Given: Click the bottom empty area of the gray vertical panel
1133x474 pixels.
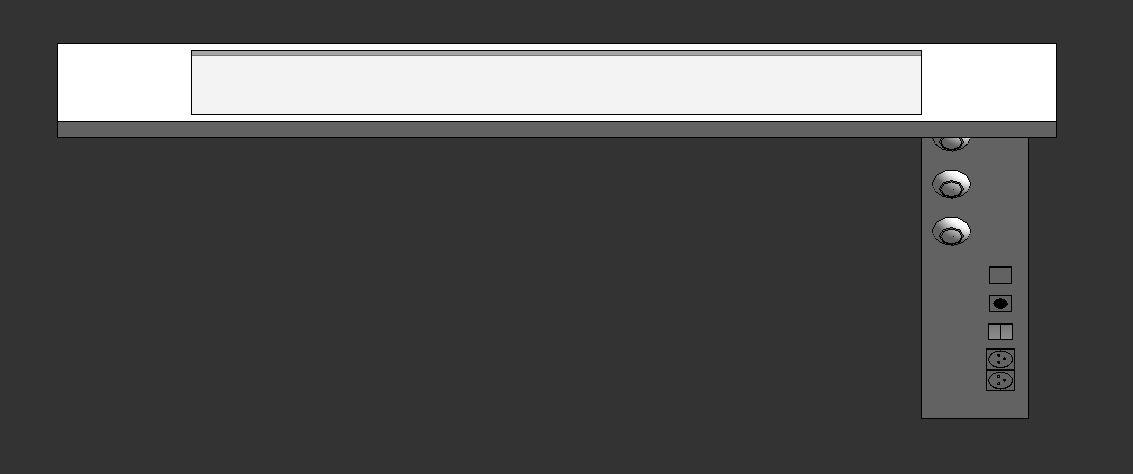Looking at the screenshot, I should point(975,405).
